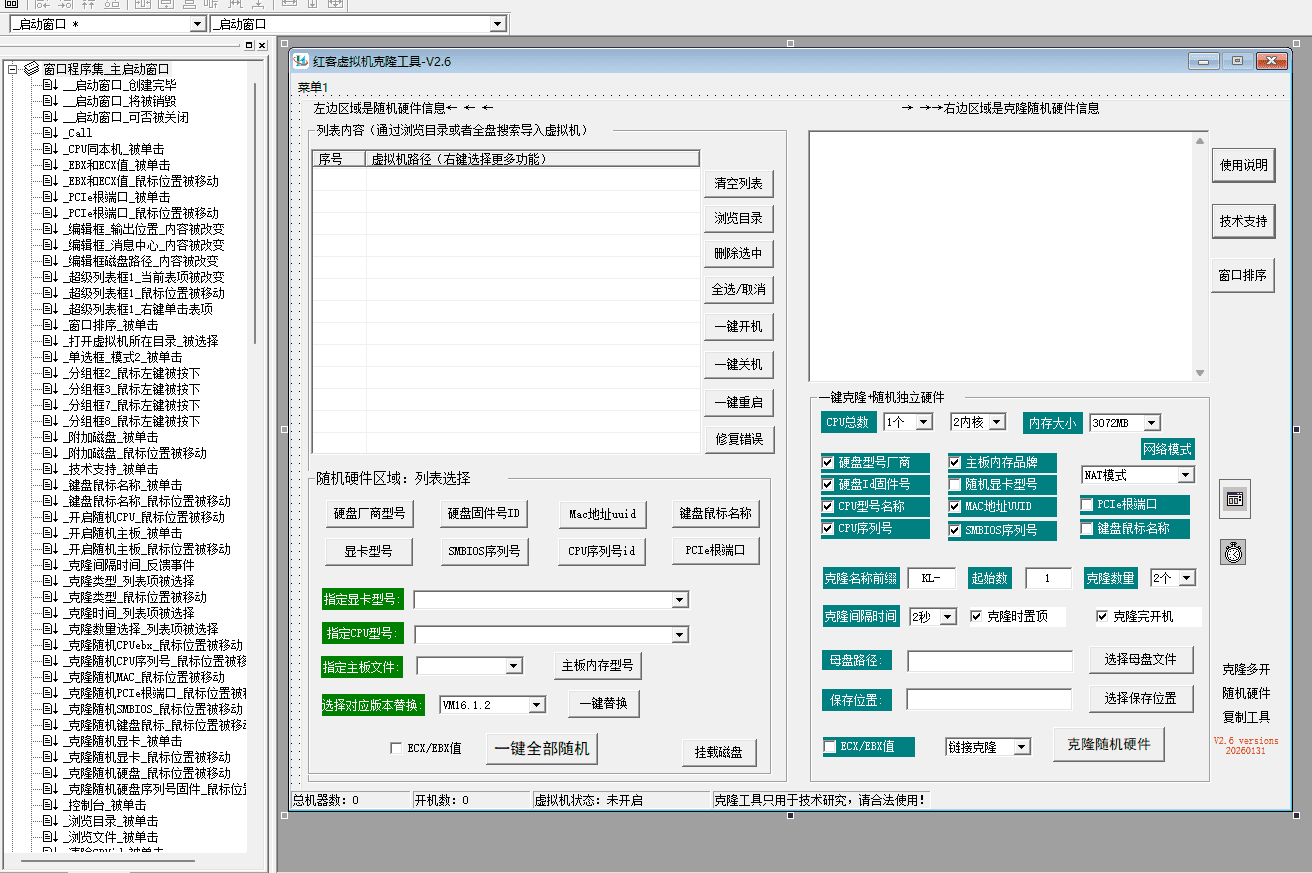Click the 一键全部随机 randomize-all button
Viewport: 1312px width, 873px height.
[x=541, y=748]
